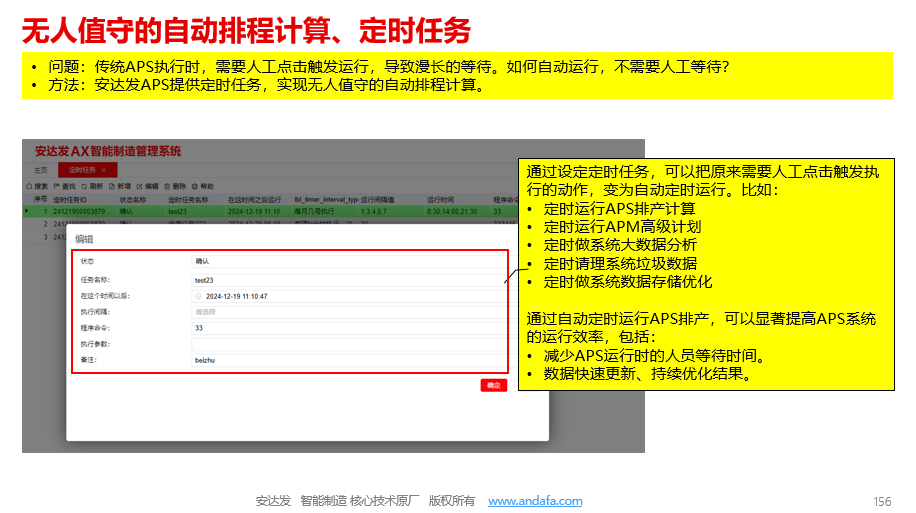Switch to the 主页 home tab
This screenshot has height=513, width=916.
coord(40,170)
